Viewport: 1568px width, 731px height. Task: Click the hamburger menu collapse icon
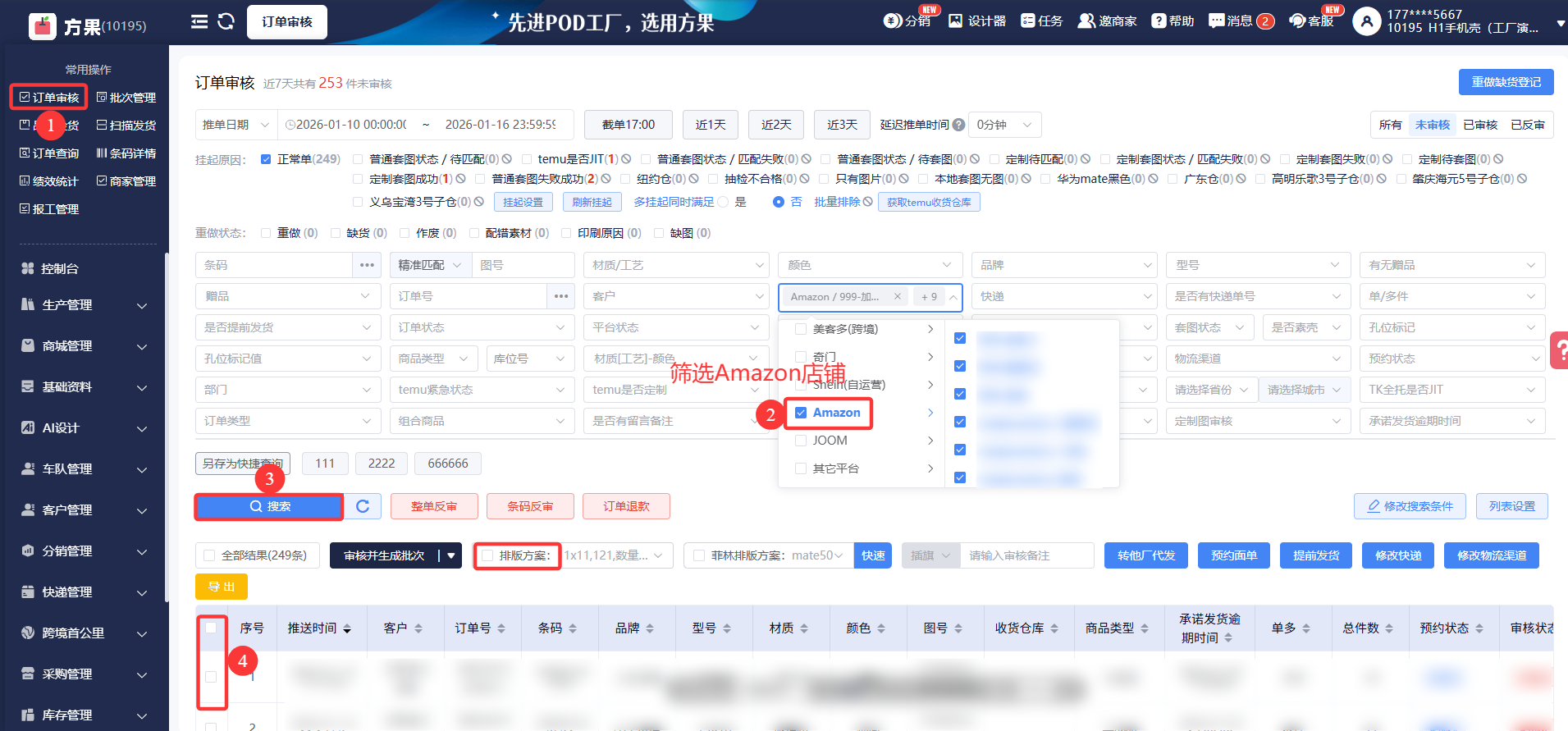point(199,21)
